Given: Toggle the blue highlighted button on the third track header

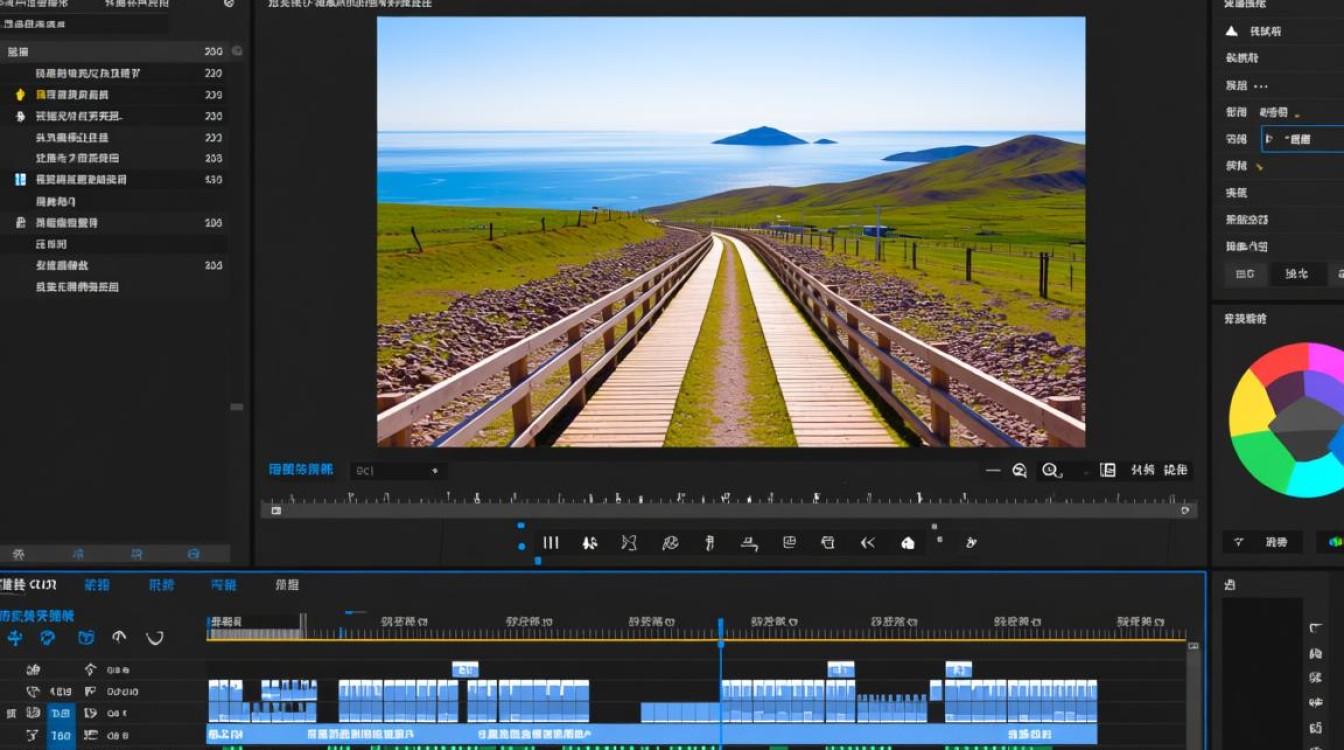Looking at the screenshot, I should tap(61, 713).
